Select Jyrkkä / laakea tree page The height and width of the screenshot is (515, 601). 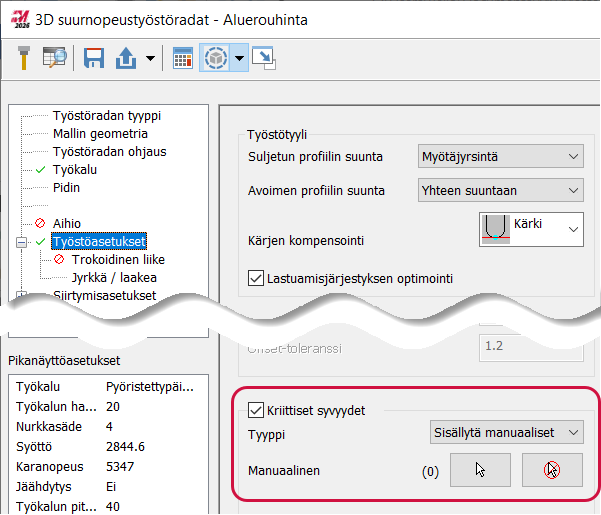(x=114, y=277)
